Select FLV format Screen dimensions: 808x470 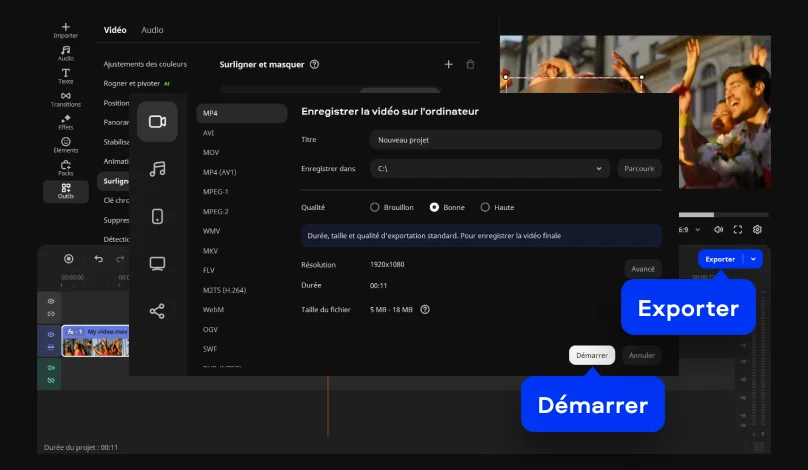click(209, 271)
